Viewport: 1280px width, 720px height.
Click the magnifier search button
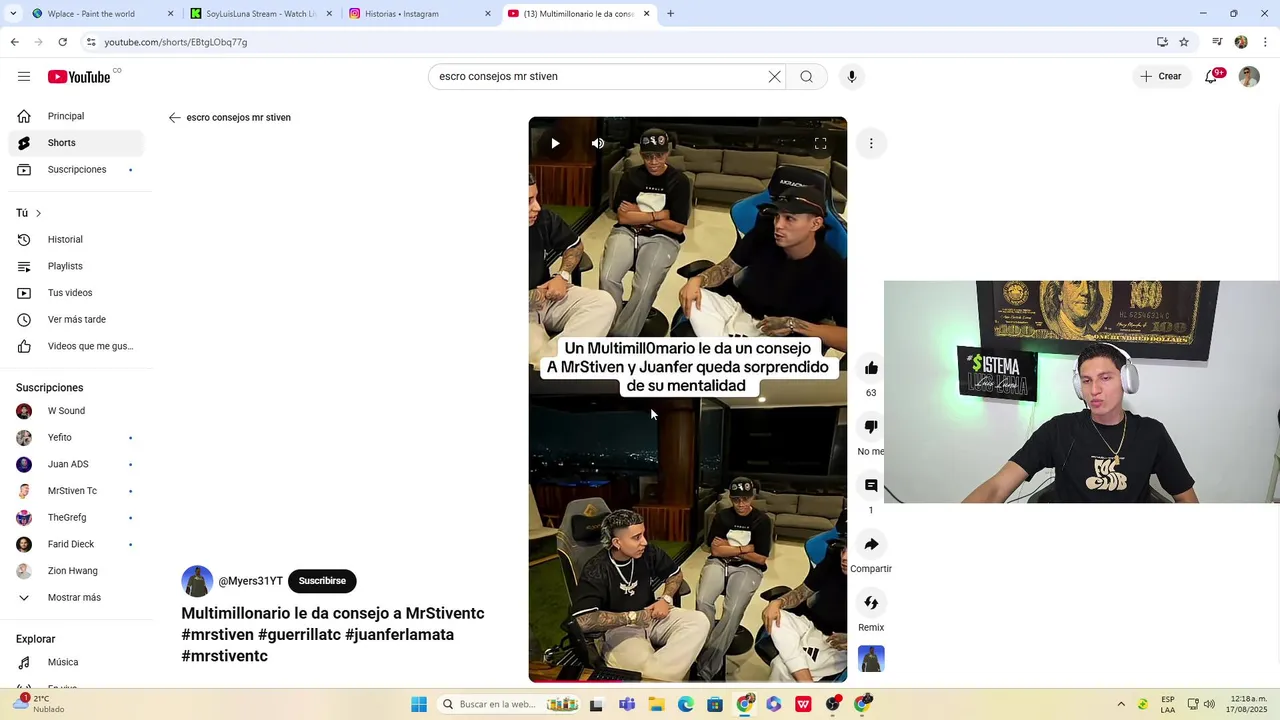806,76
